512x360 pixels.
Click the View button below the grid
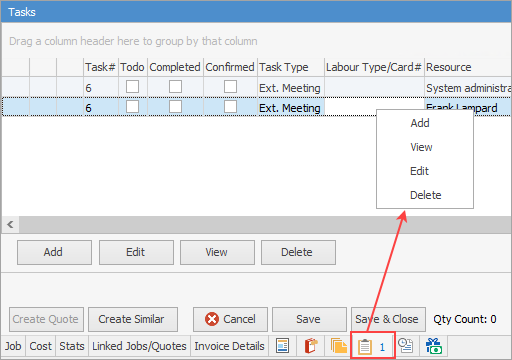tap(217, 252)
